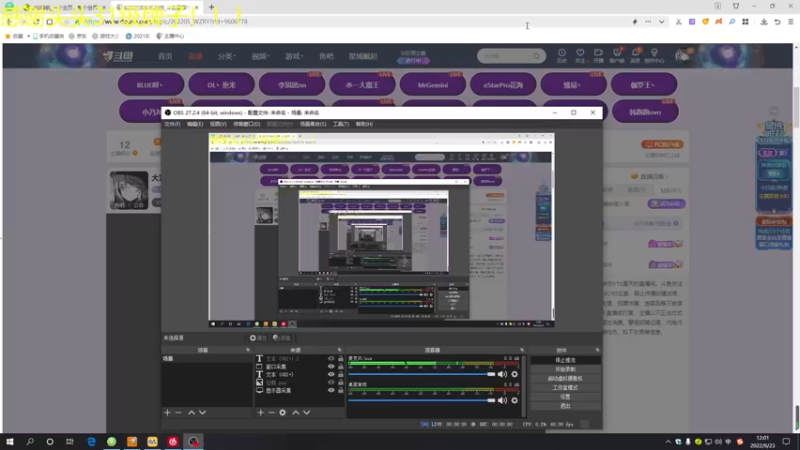The height and width of the screenshot is (450, 800).
Task: Mute the 麦克风/Aux speaker icon
Action: click(503, 374)
